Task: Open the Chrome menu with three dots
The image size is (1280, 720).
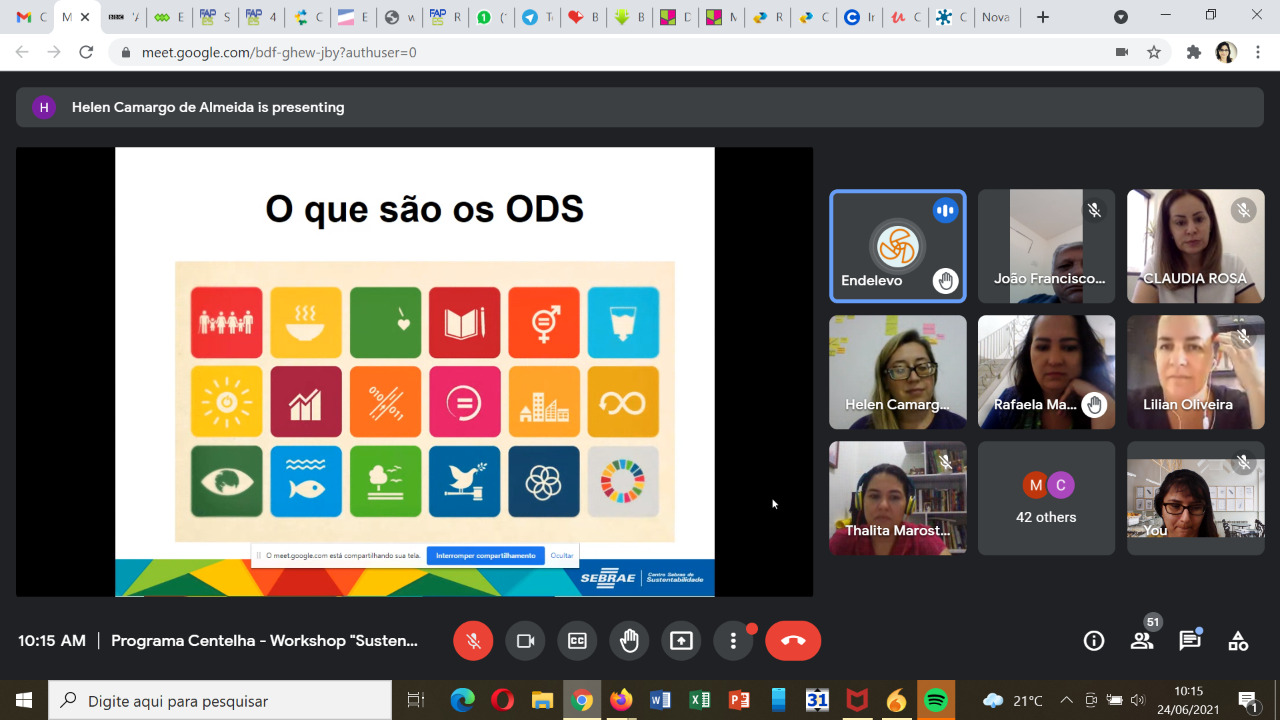Action: [1258, 52]
